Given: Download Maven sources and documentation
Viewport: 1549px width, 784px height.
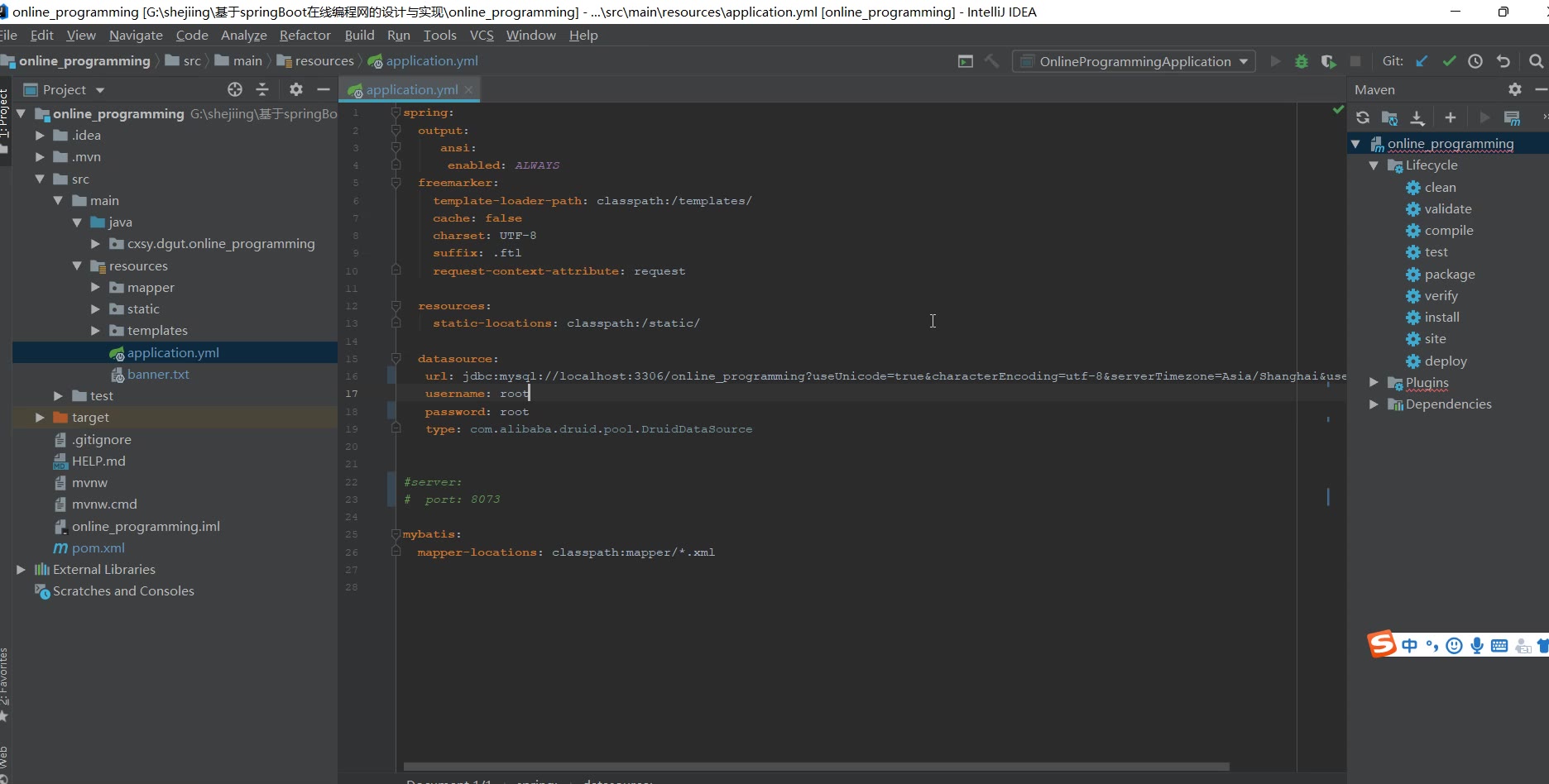Looking at the screenshot, I should pos(1417,117).
